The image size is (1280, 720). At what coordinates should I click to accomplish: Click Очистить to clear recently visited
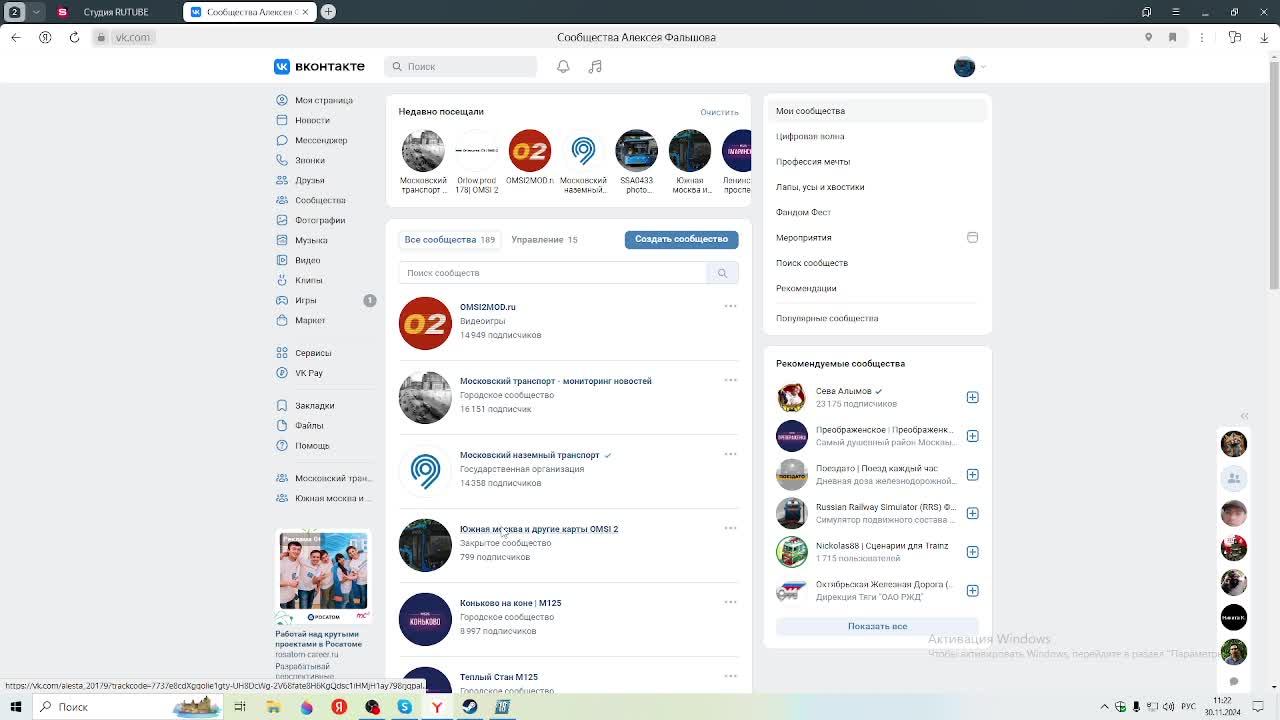pos(719,112)
